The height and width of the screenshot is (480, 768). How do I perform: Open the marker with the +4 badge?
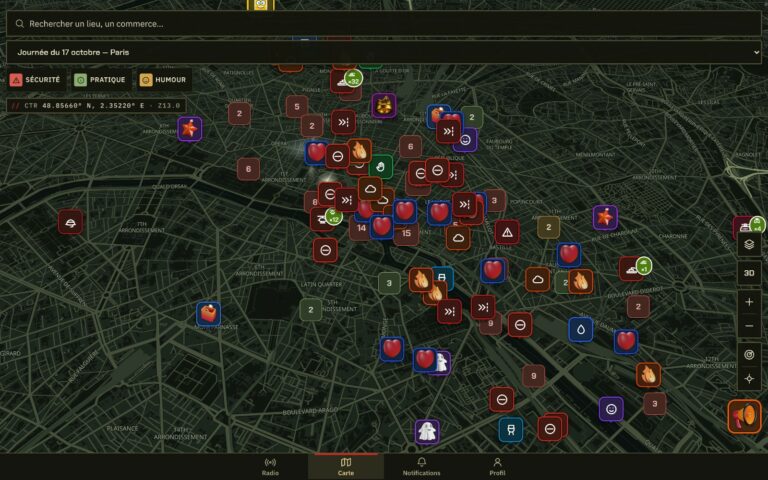pos(745,228)
